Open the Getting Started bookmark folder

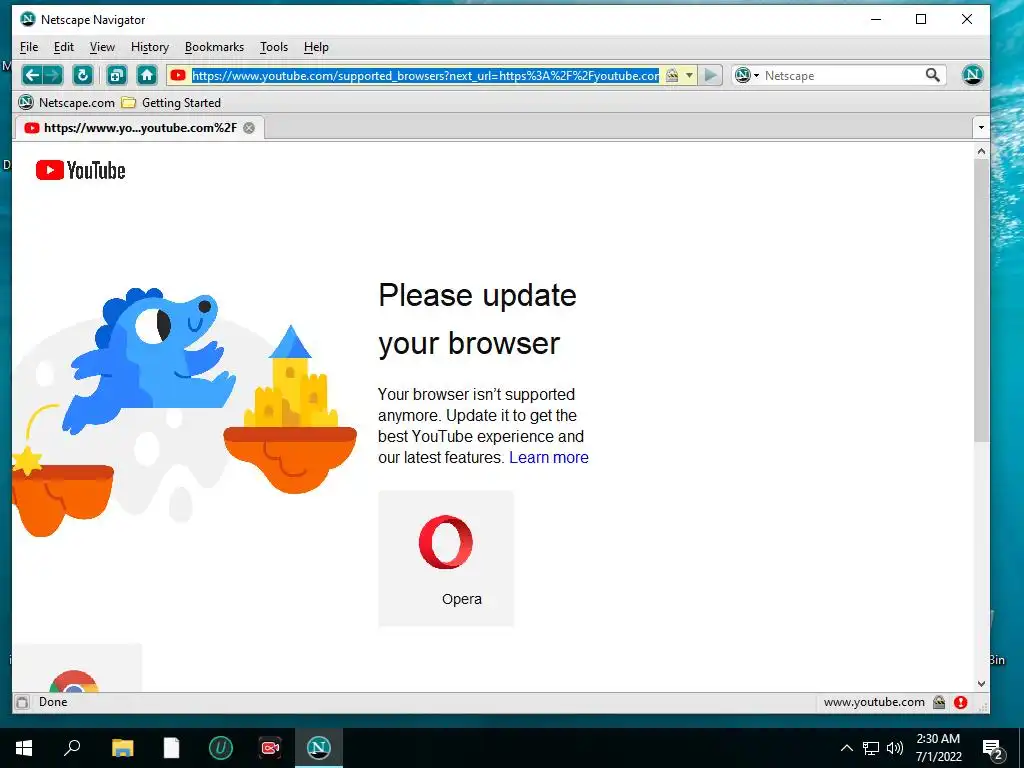(x=172, y=103)
